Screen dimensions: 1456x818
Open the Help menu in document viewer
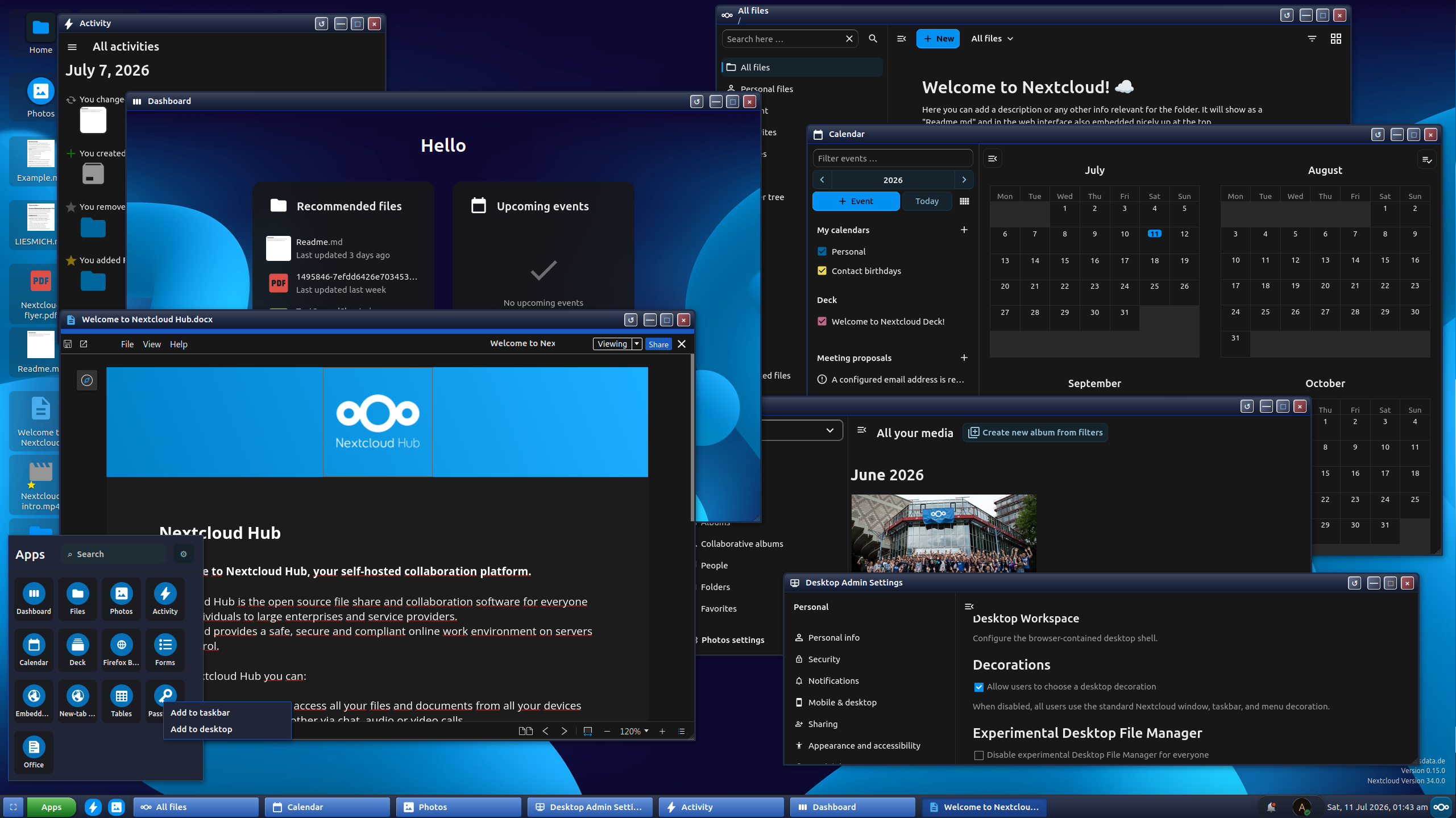179,344
